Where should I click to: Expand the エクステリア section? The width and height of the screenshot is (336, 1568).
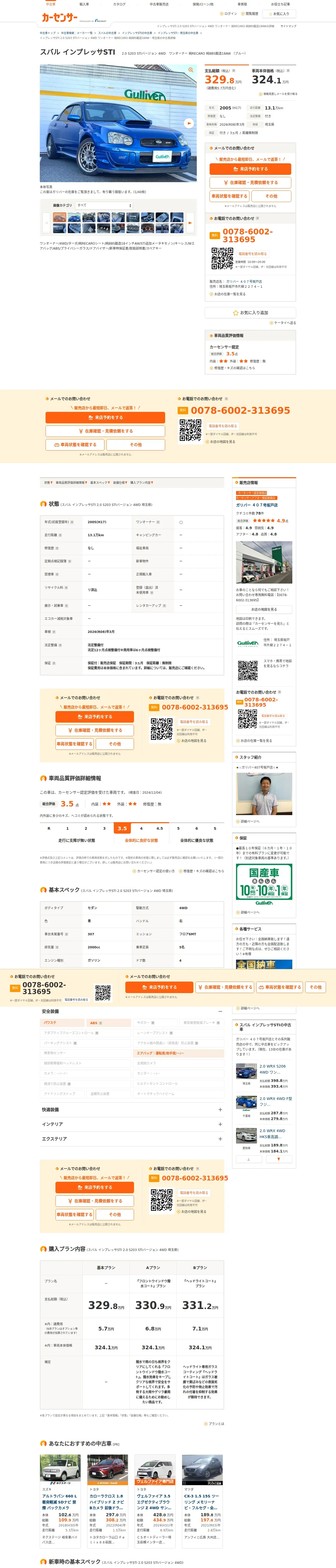(220, 1139)
